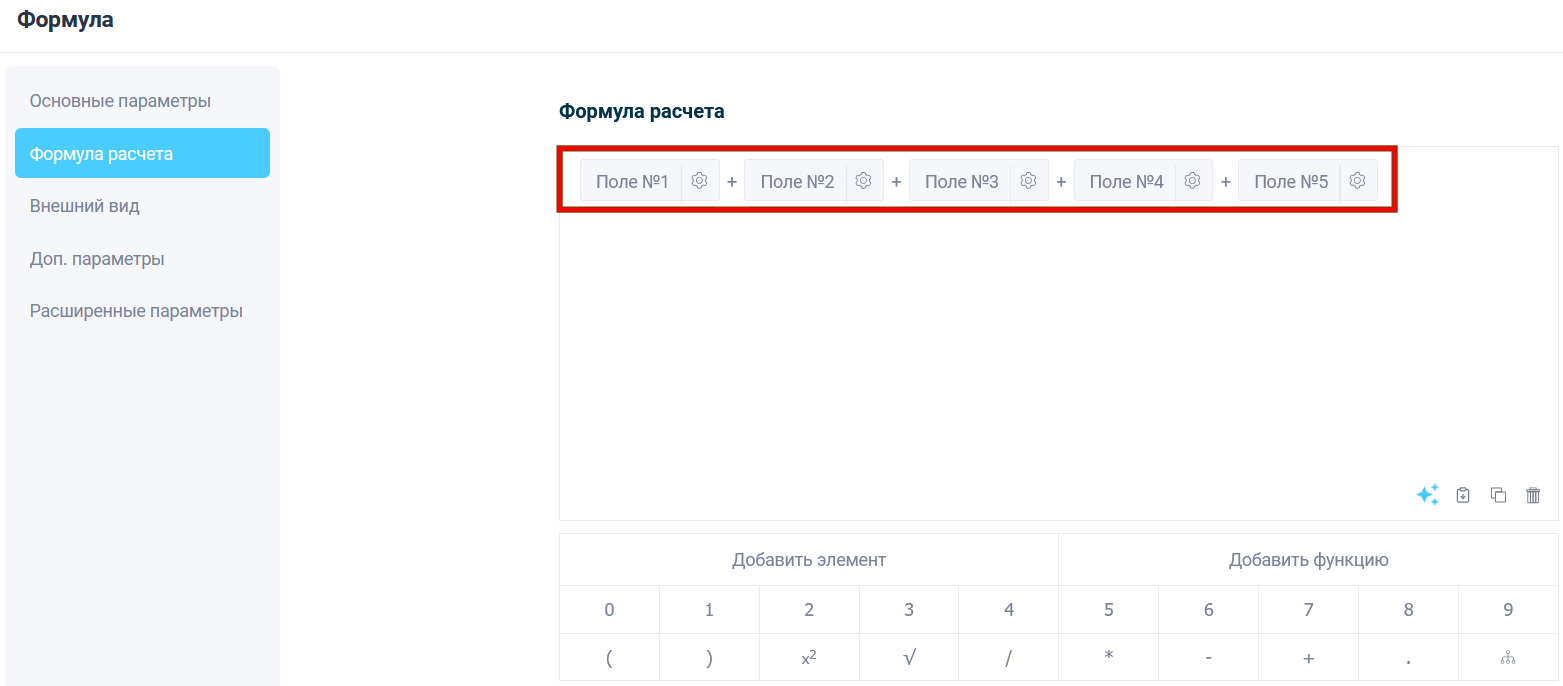Insert digit 5 from keypad
1563x686 pixels.
[x=1109, y=610]
